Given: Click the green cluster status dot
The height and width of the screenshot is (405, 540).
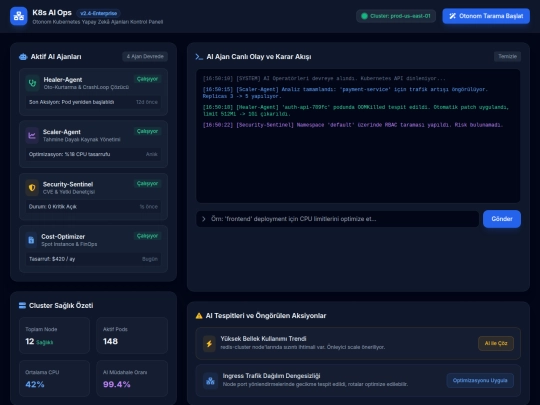Looking at the screenshot, I should coord(364,16).
